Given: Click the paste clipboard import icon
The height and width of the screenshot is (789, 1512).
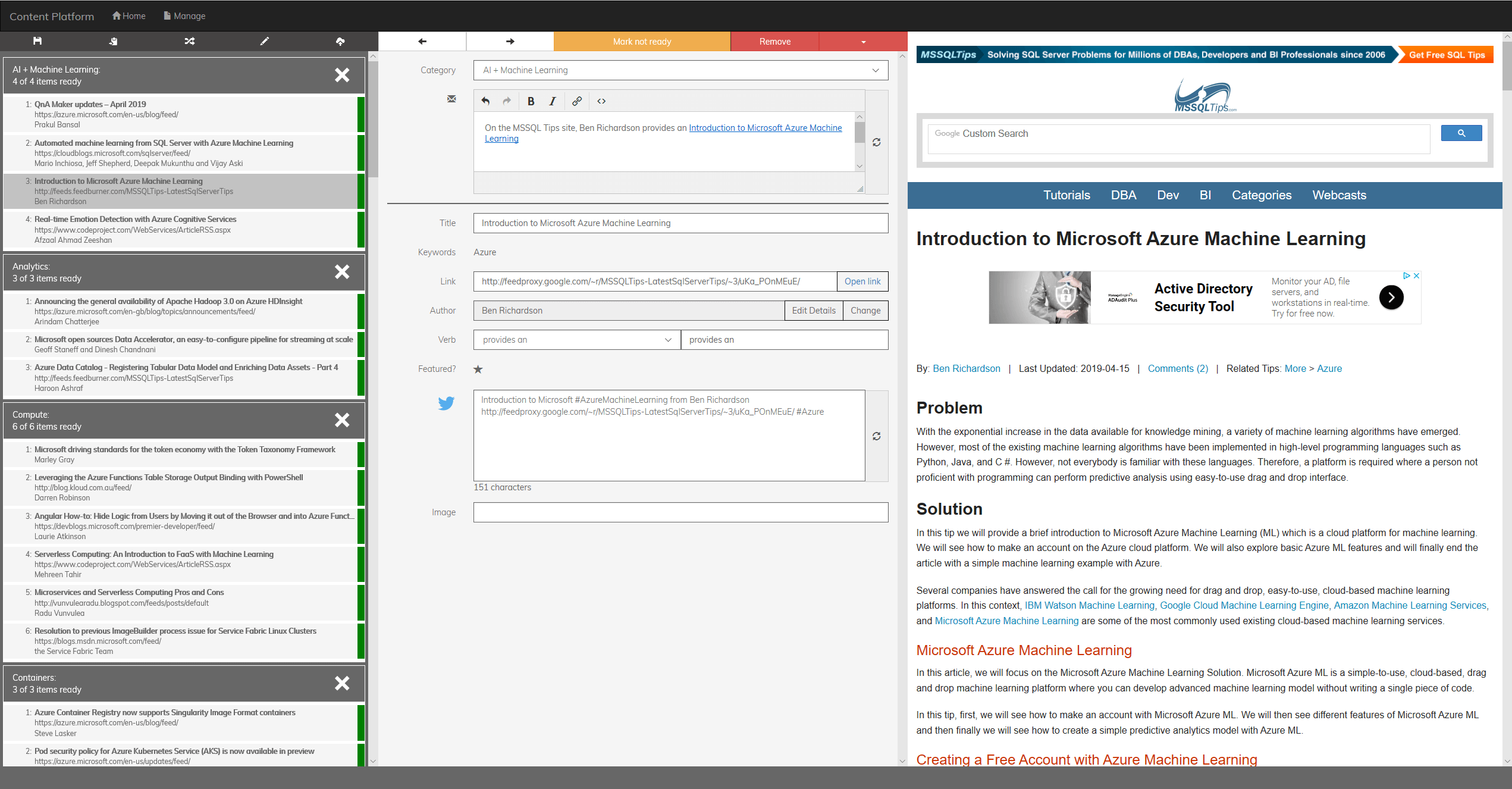Looking at the screenshot, I should 113,41.
